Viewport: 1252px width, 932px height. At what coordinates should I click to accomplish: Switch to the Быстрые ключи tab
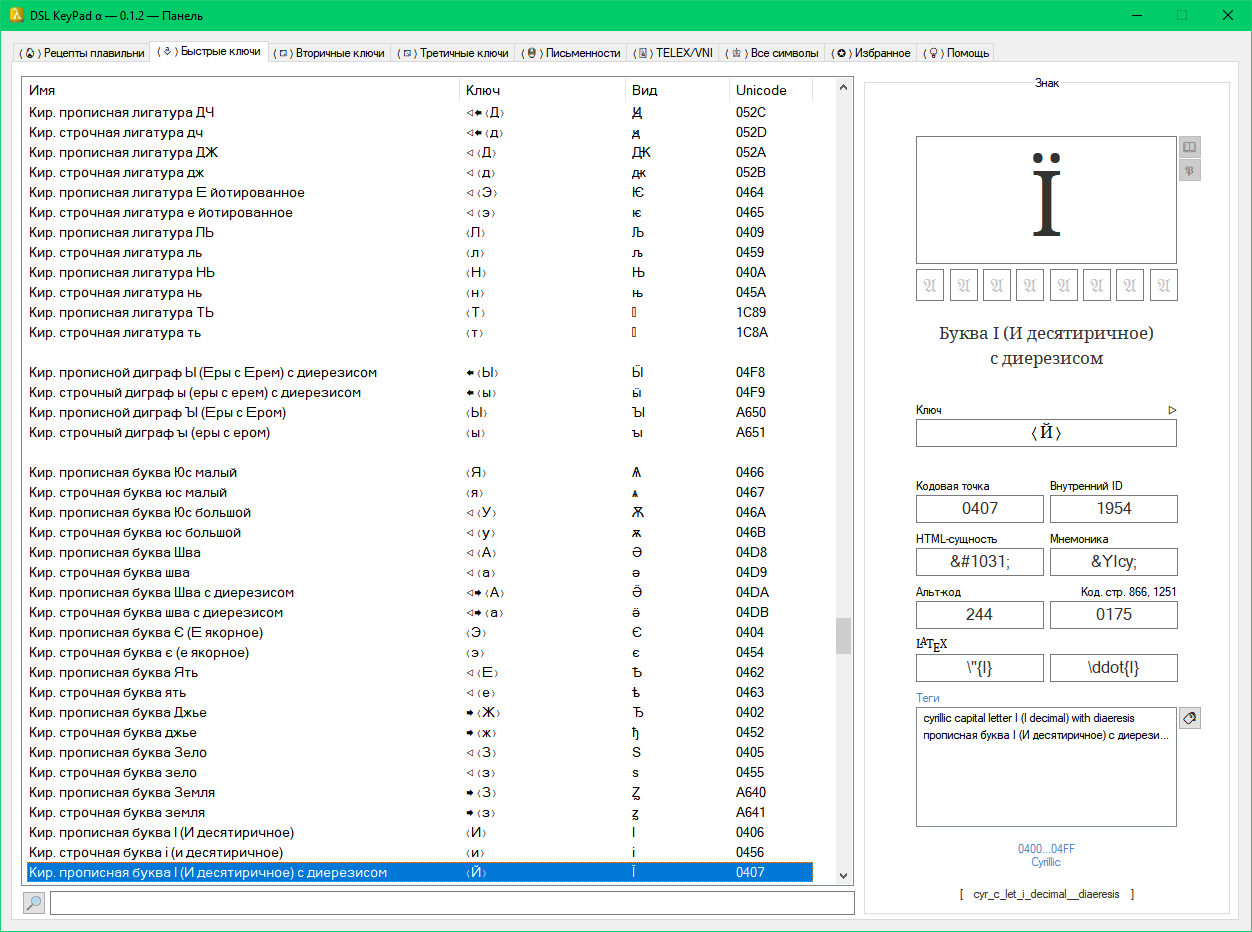(210, 51)
